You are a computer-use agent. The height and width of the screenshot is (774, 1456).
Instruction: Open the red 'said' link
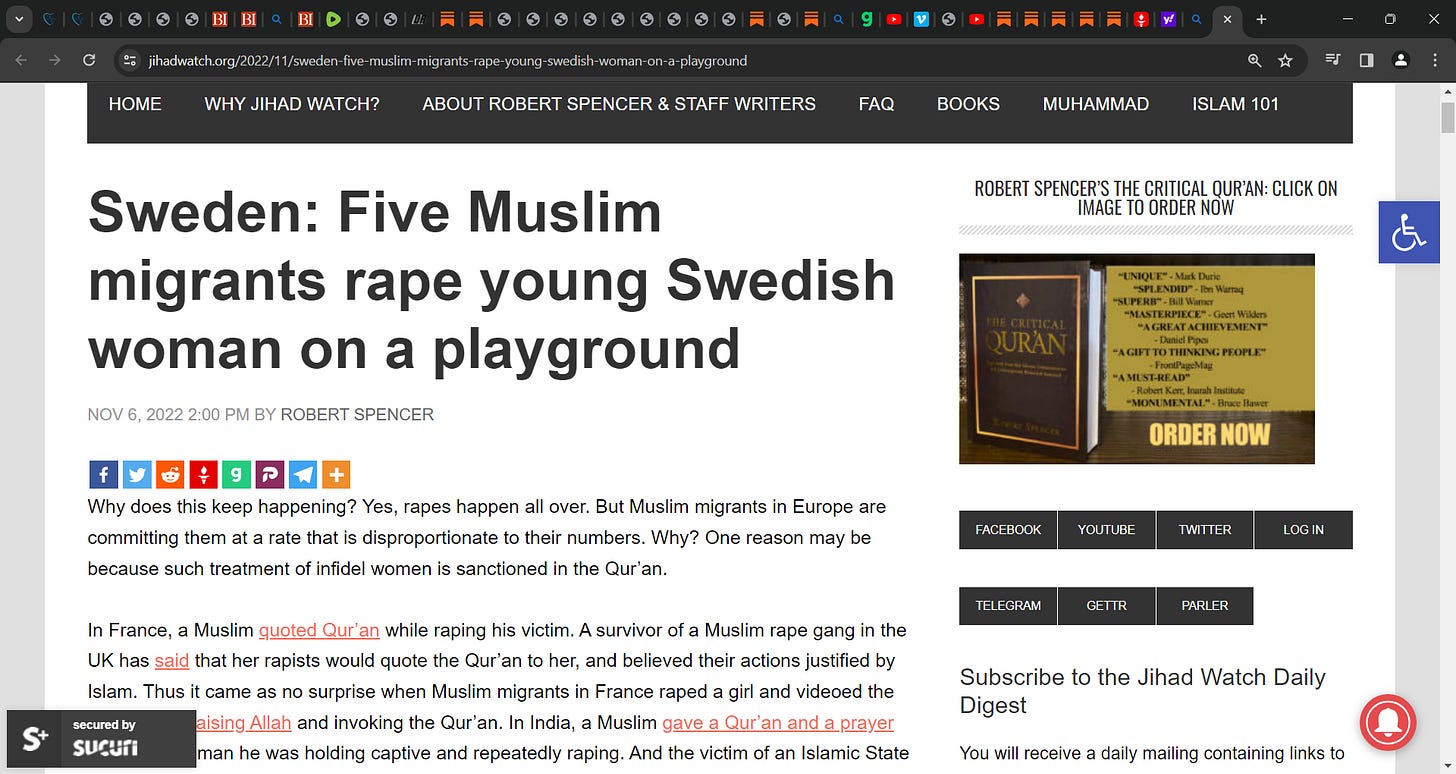pos(172,661)
